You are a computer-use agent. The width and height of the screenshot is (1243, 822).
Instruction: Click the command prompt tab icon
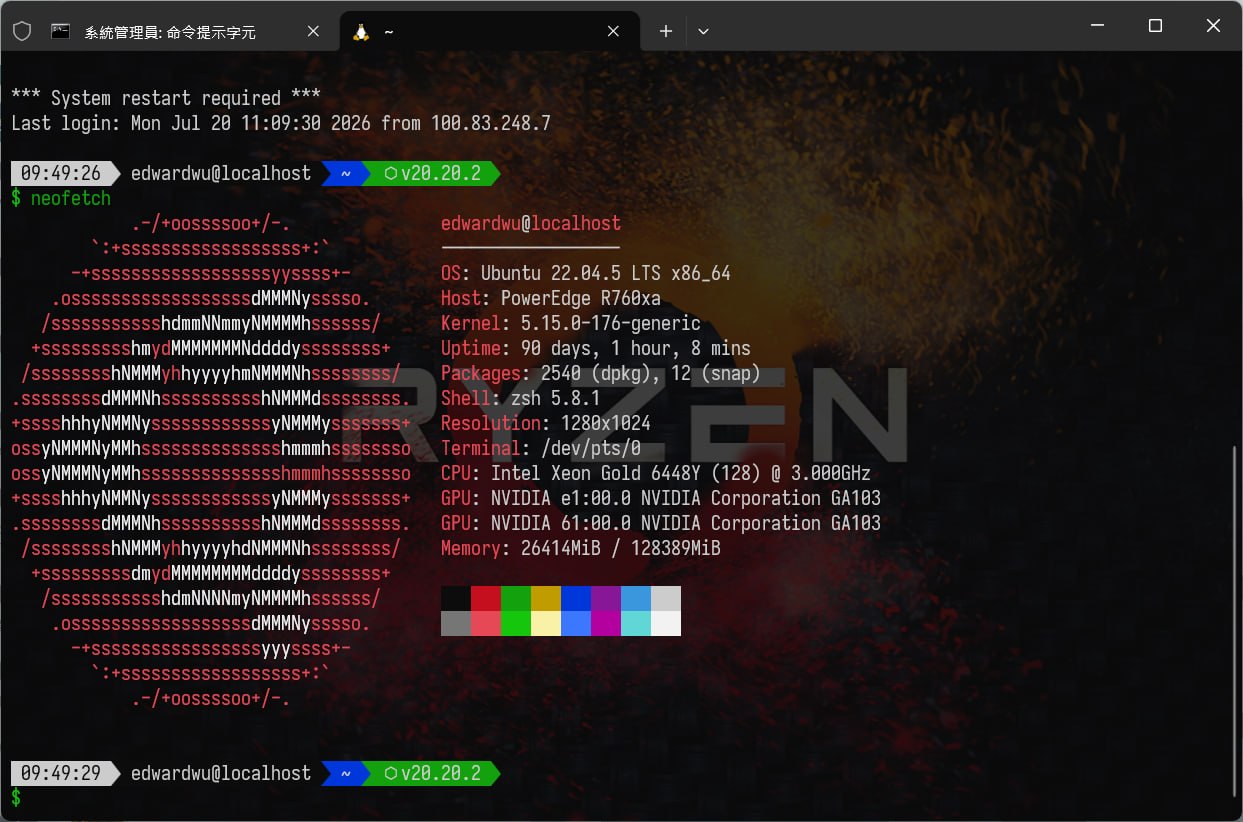click(61, 31)
